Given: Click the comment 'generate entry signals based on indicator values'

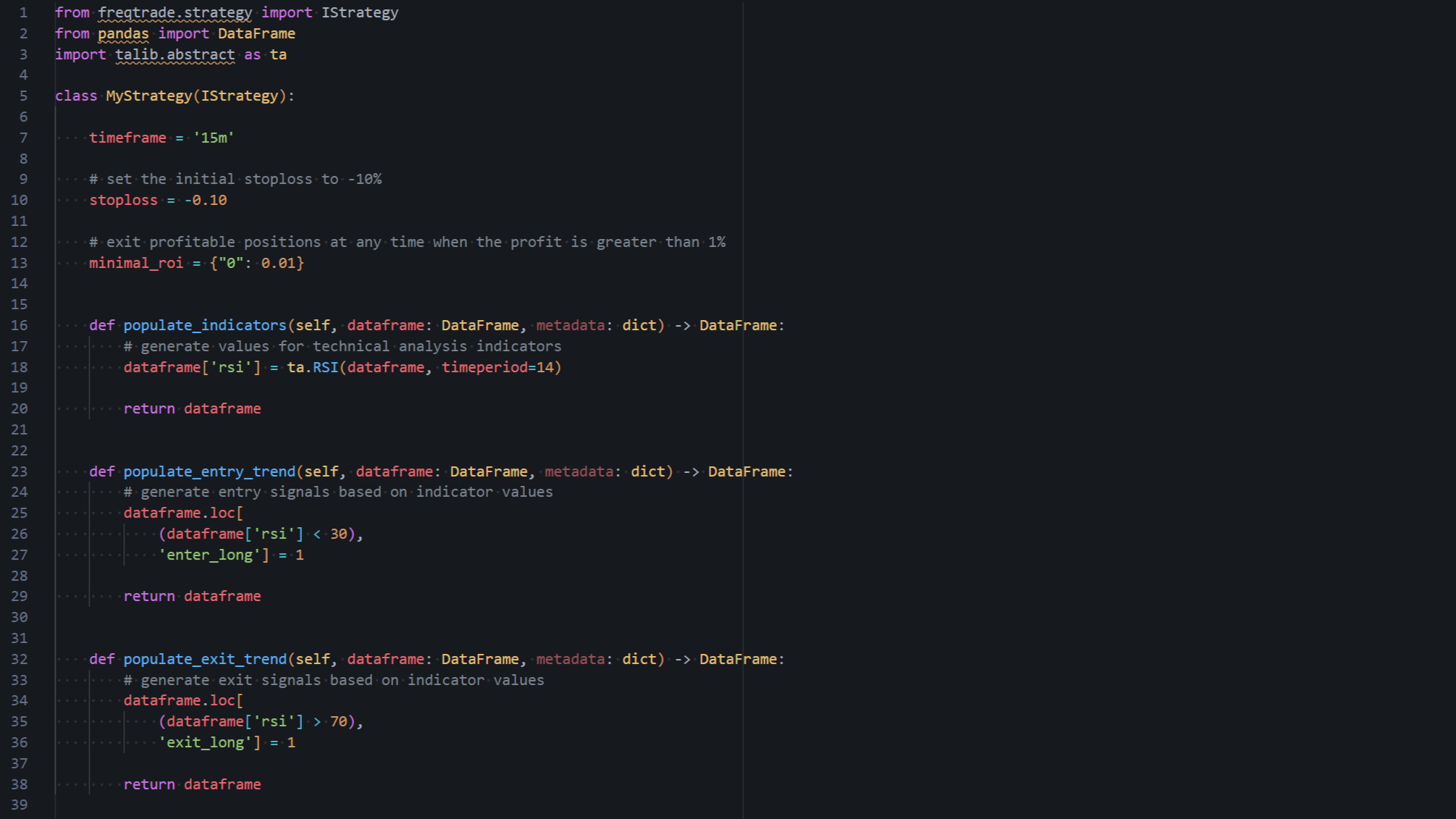Looking at the screenshot, I should point(338,492).
